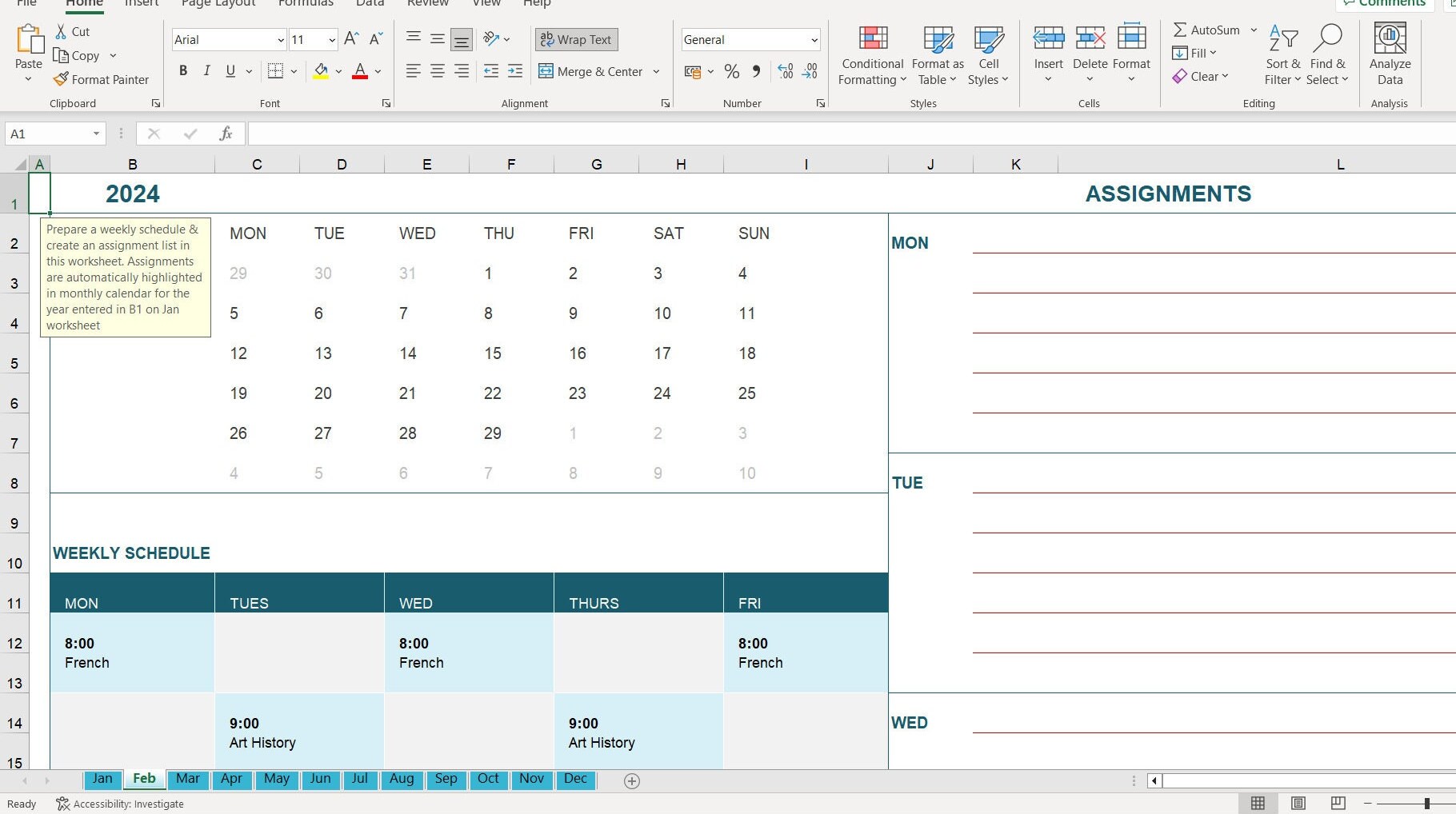Activate the Format Painter
The height and width of the screenshot is (814, 1456).
pos(102,79)
